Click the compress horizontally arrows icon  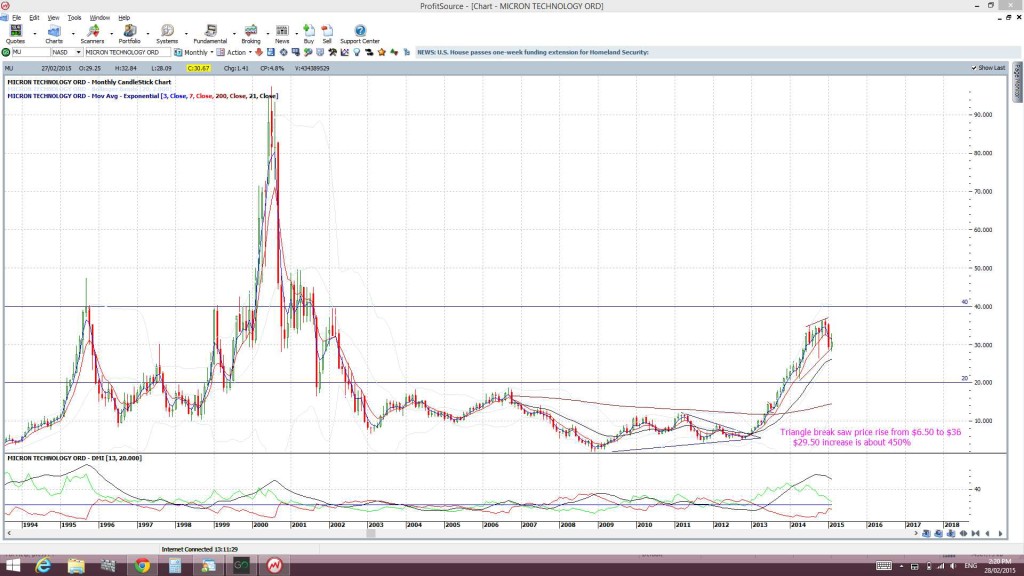[x=976, y=534]
